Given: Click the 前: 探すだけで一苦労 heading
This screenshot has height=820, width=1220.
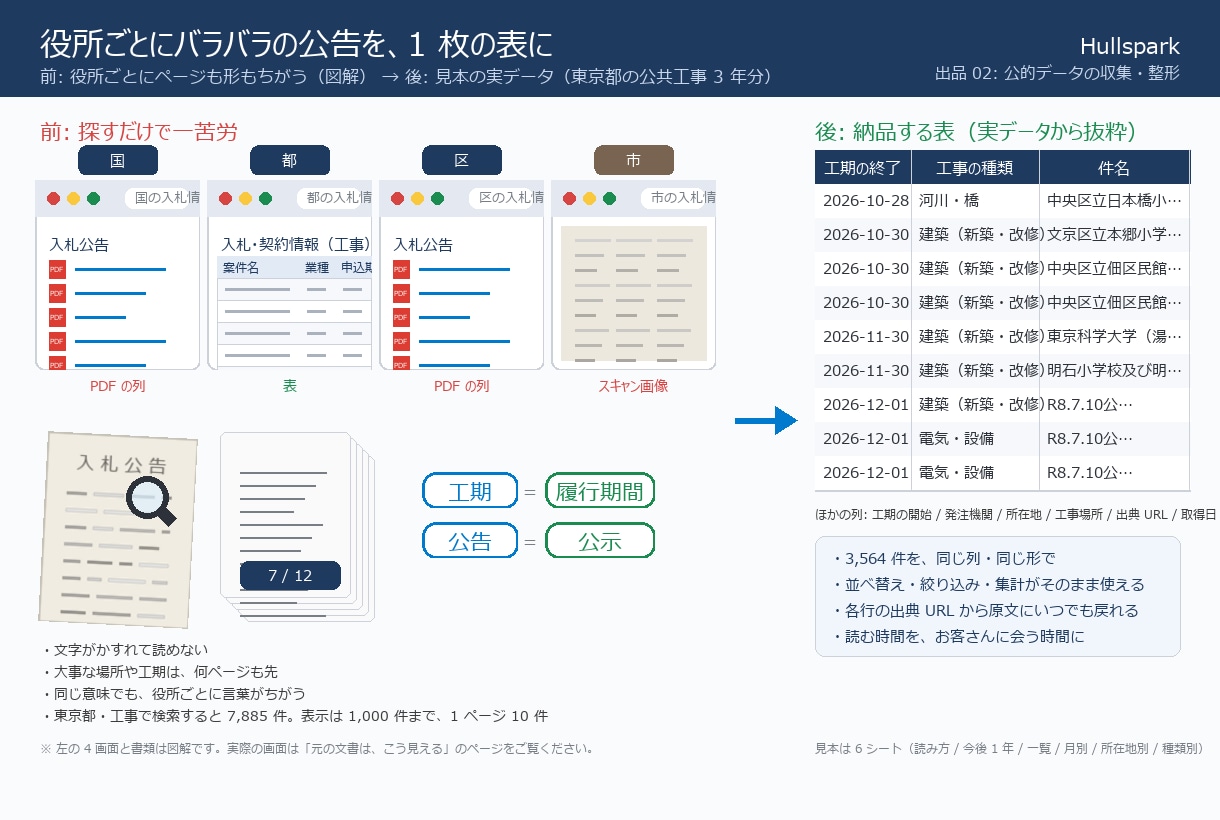Looking at the screenshot, I should click(139, 131).
